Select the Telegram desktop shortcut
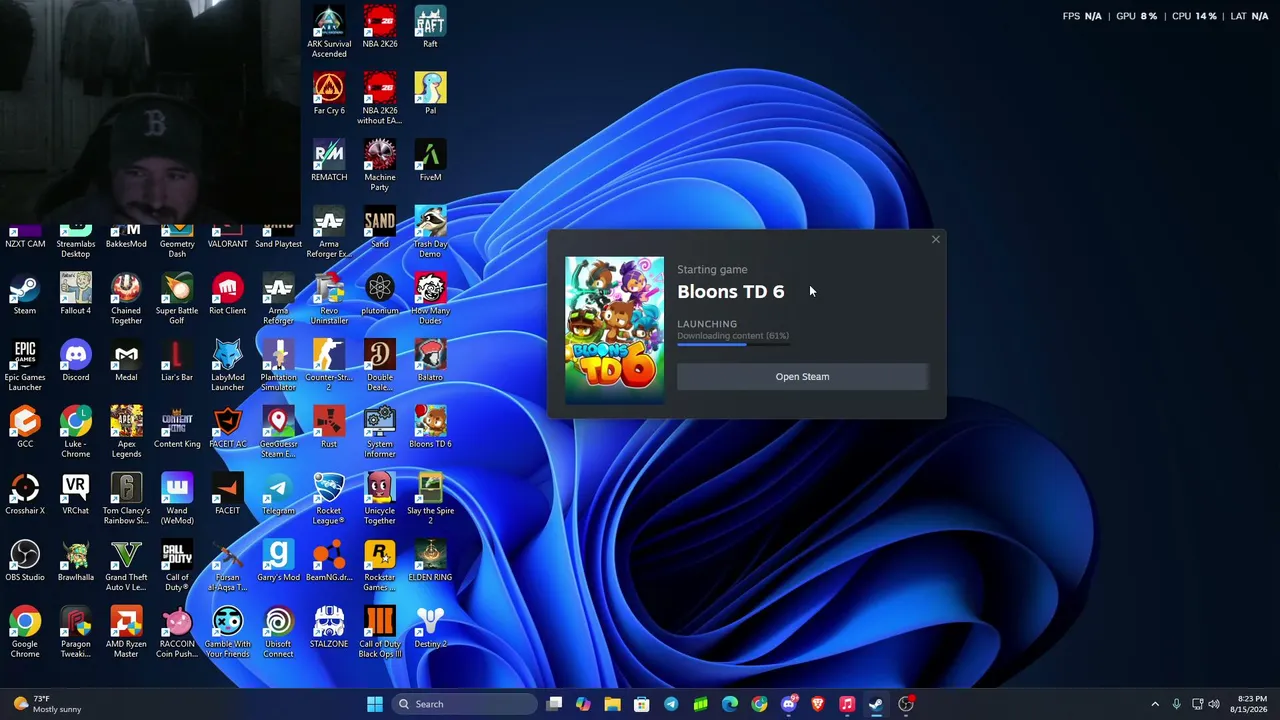This screenshot has width=1280, height=720. pos(278,496)
